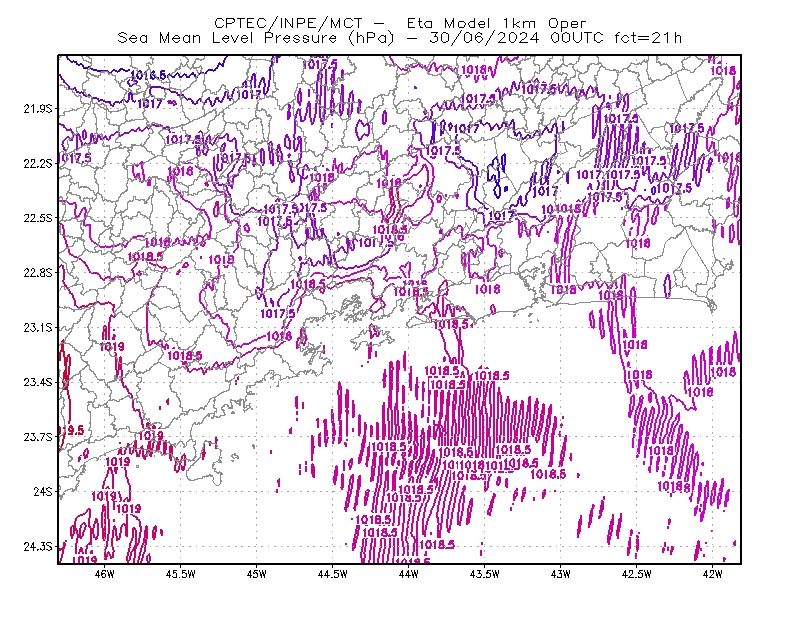Click the 42W longitude axis label

[x=713, y=574]
